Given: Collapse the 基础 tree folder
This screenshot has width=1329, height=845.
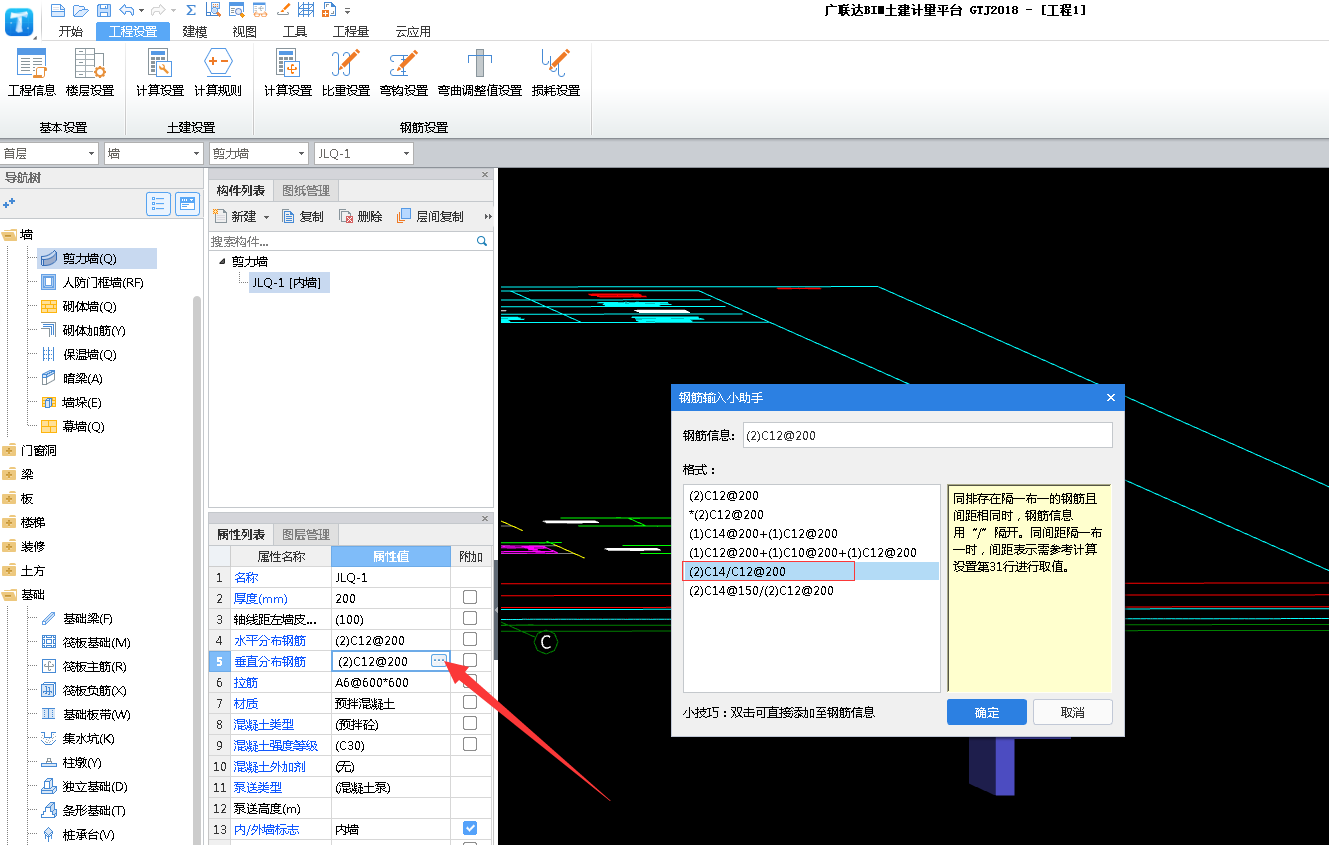Looking at the screenshot, I should (x=9, y=594).
